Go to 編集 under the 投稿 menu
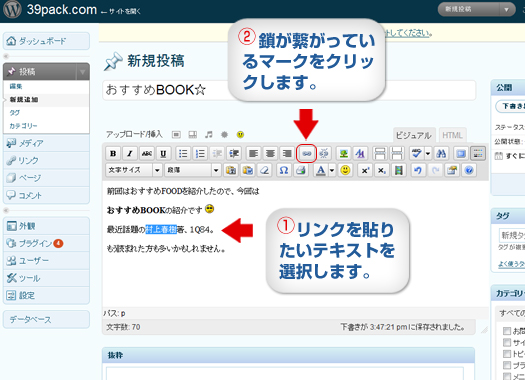The width and height of the screenshot is (525, 380). pos(16,86)
